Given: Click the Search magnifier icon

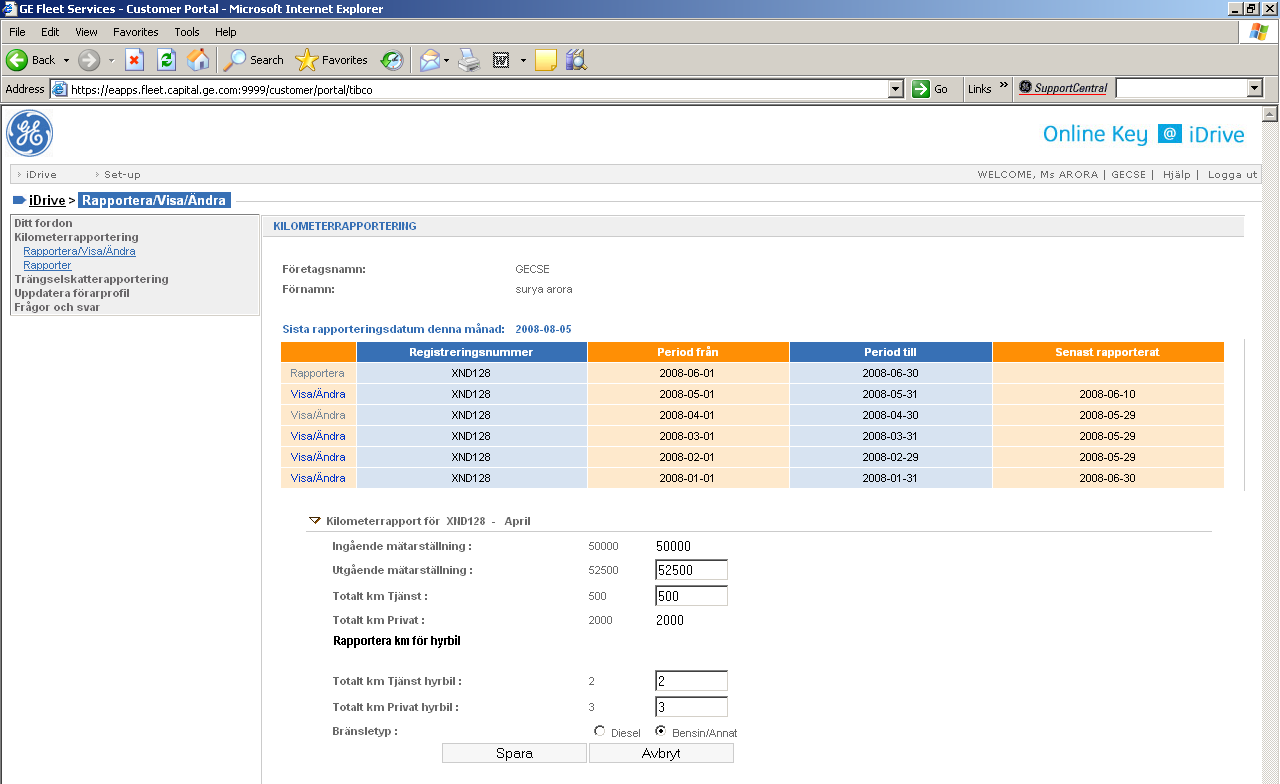Looking at the screenshot, I should click(x=235, y=60).
